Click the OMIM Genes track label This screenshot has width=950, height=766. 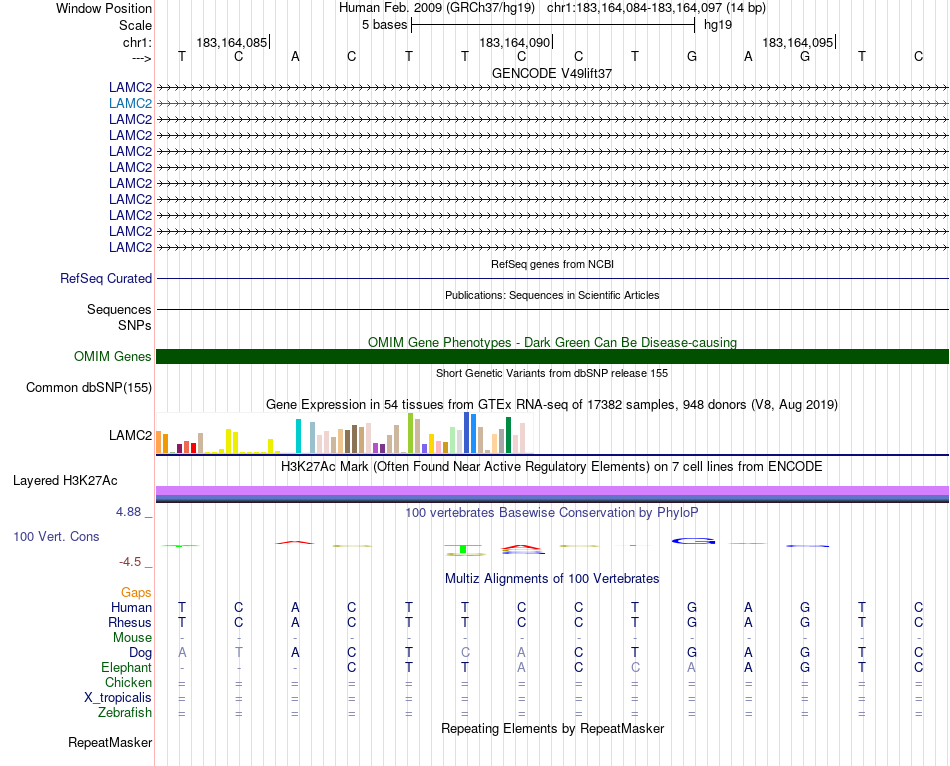click(x=113, y=356)
